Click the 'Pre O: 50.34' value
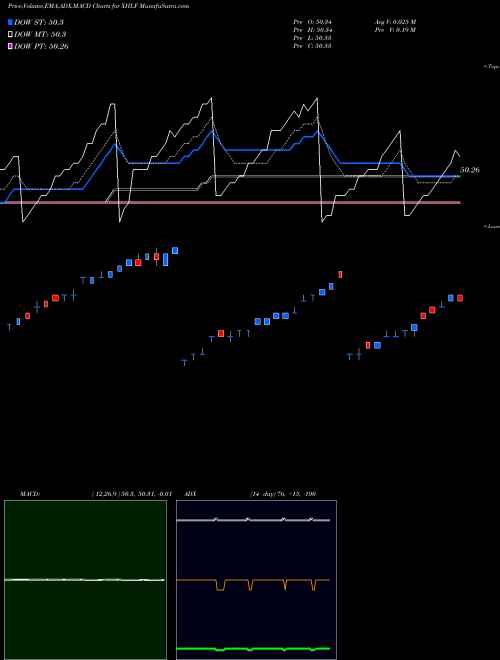 point(313,22)
